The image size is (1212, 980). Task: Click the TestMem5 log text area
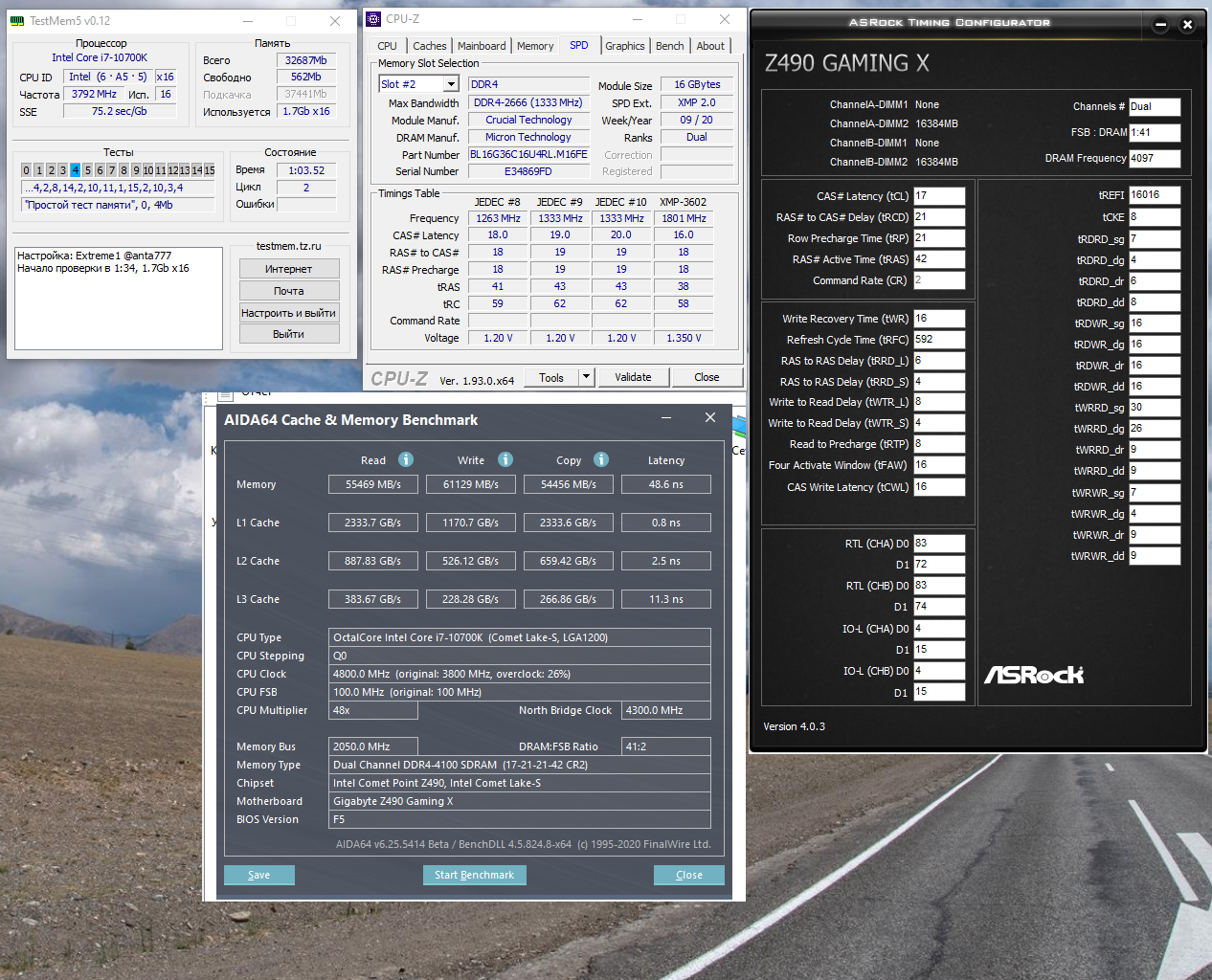pyautogui.click(x=119, y=299)
